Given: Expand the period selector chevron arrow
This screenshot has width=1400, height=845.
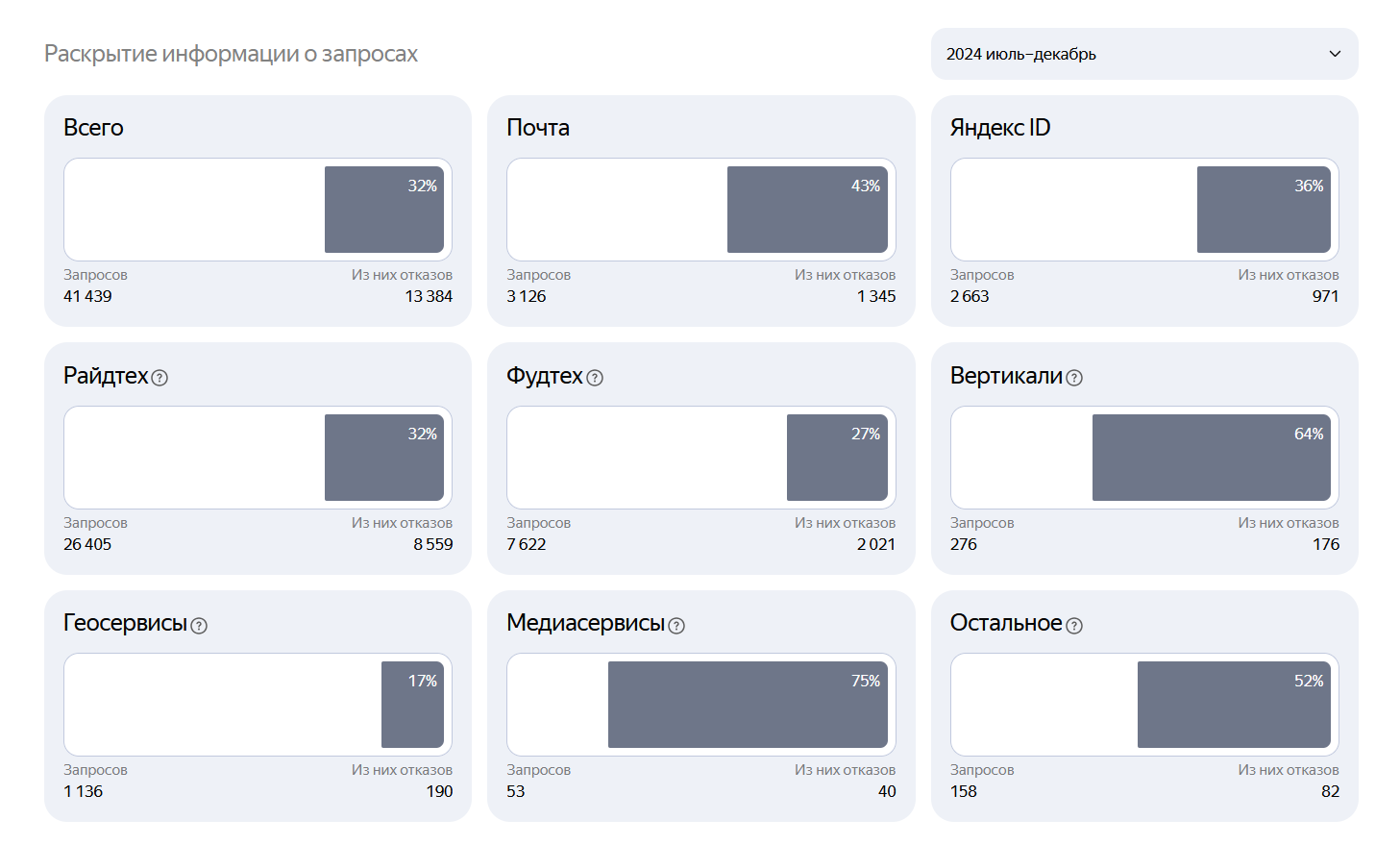Looking at the screenshot, I should coord(1335,54).
